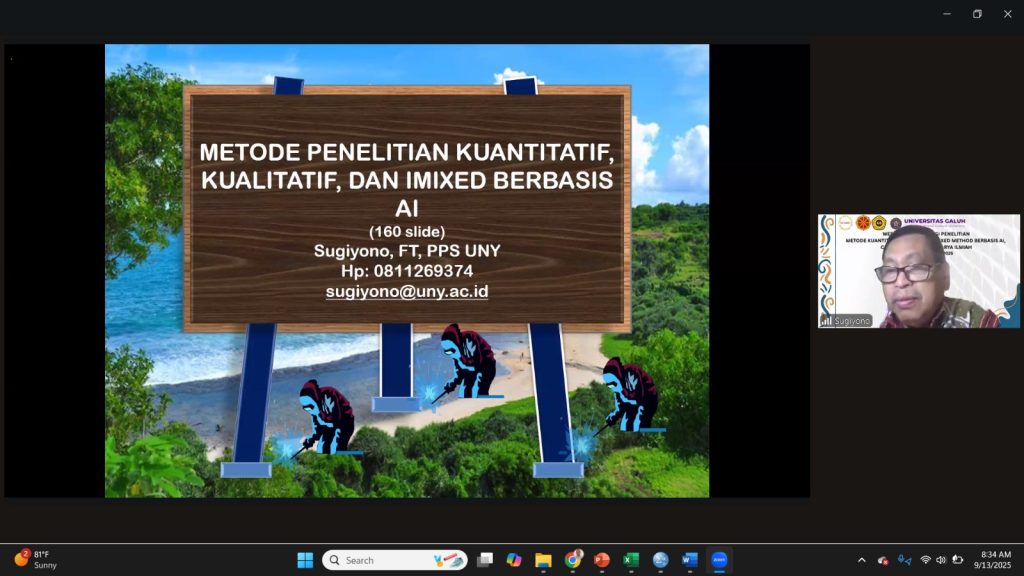Switch to Google Chrome in taskbar
The image size is (1024, 576).
[573, 560]
